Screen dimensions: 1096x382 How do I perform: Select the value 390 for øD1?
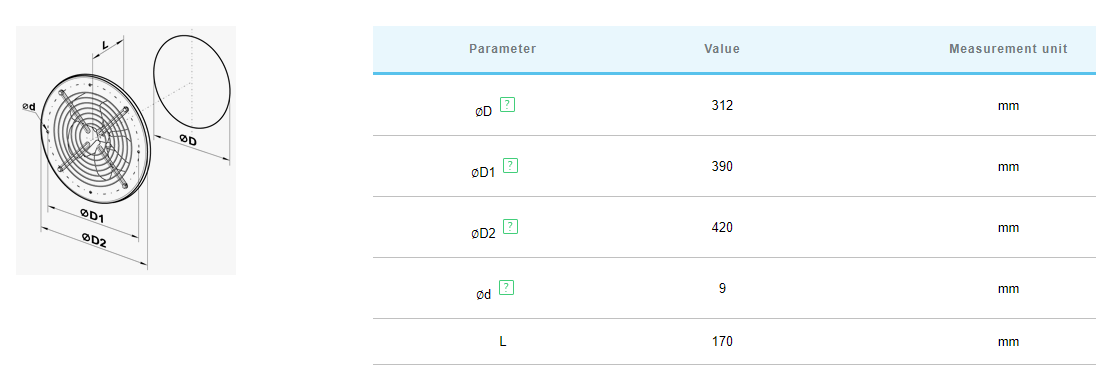click(722, 167)
